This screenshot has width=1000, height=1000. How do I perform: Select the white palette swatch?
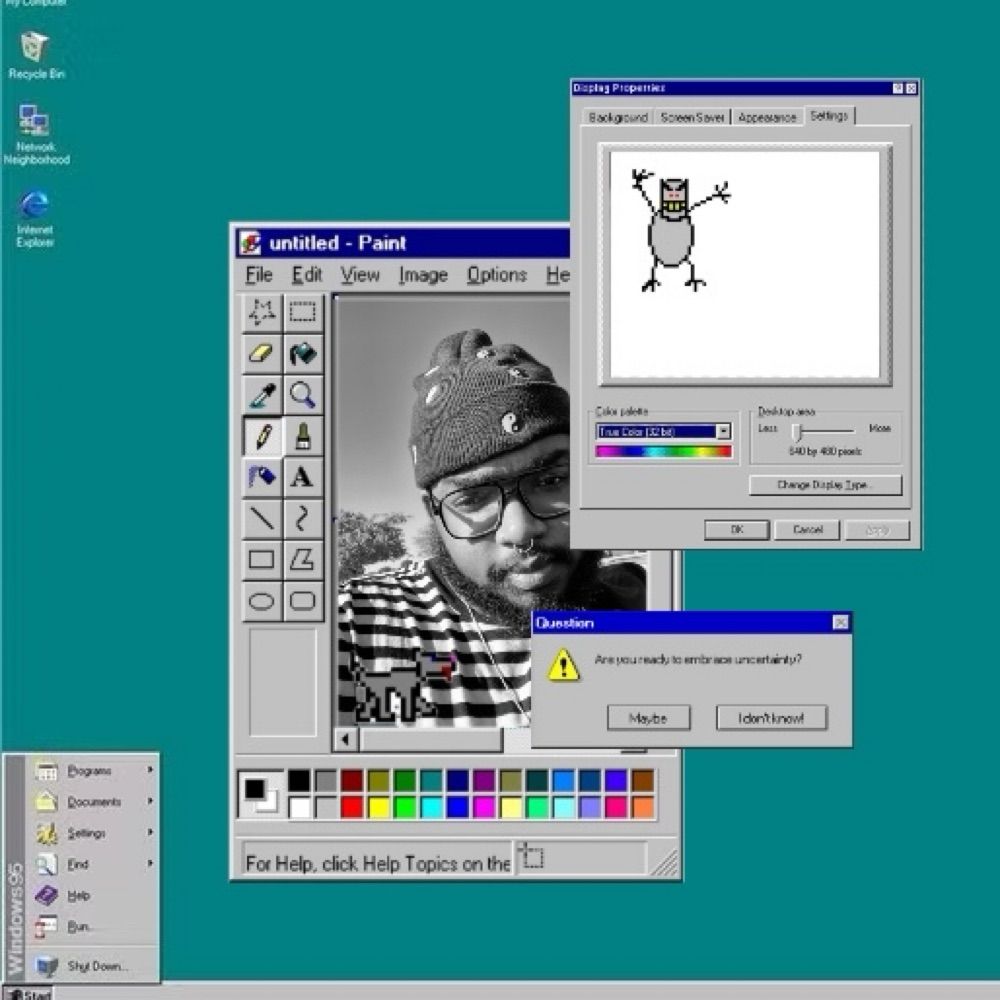(x=299, y=807)
